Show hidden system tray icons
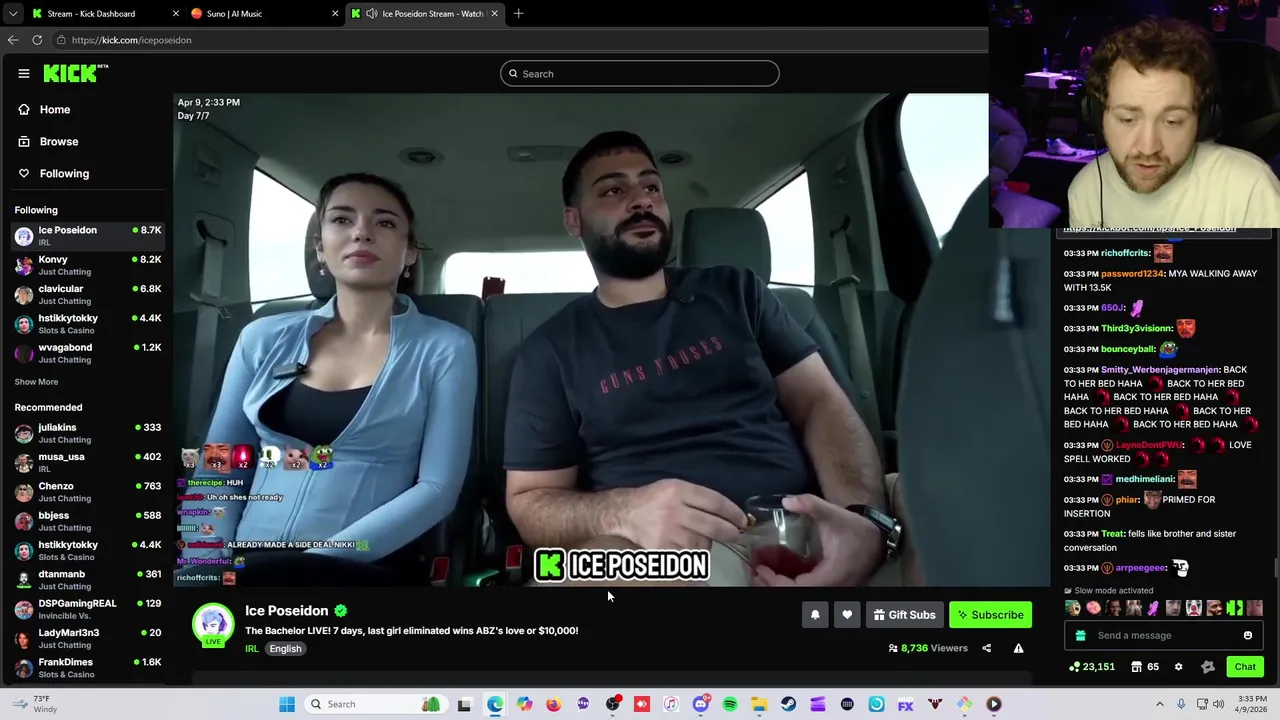This screenshot has height=720, width=1280. click(x=1160, y=705)
